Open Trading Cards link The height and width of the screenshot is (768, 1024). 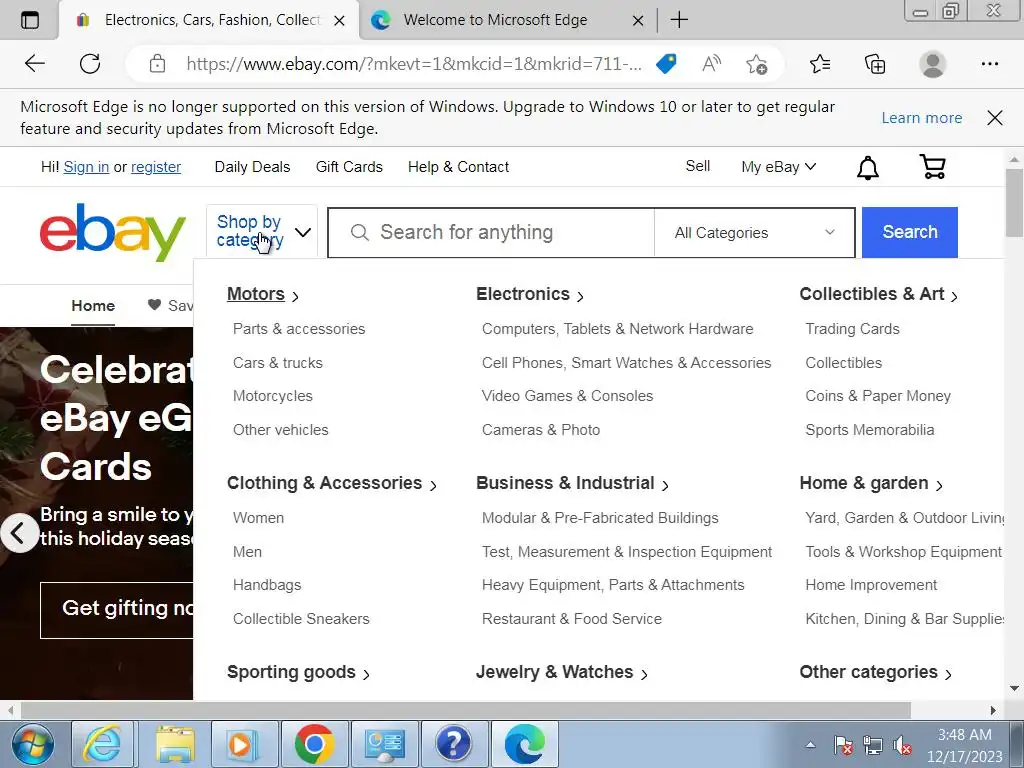pos(852,329)
